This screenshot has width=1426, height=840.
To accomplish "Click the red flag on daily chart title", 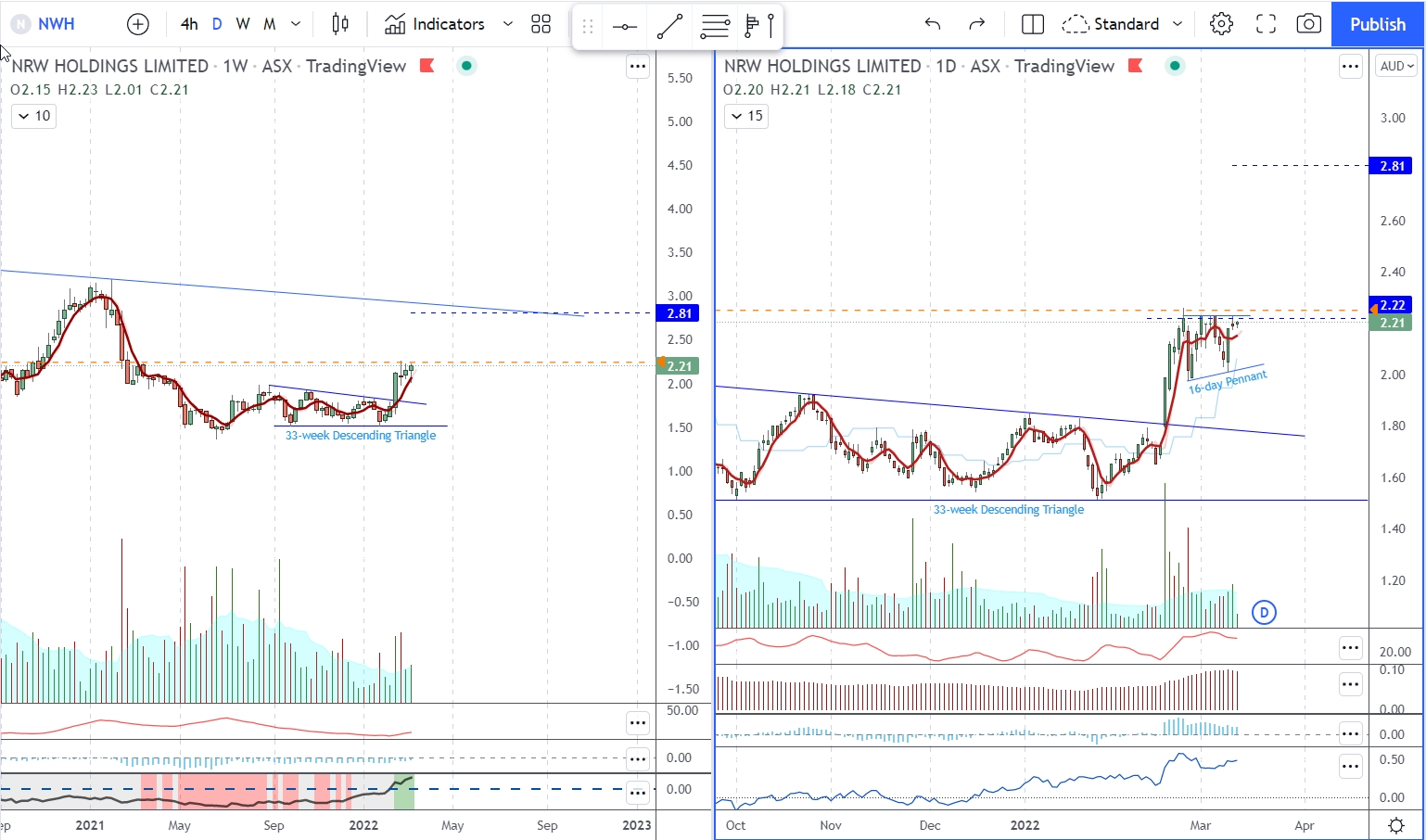I will coord(1136,66).
